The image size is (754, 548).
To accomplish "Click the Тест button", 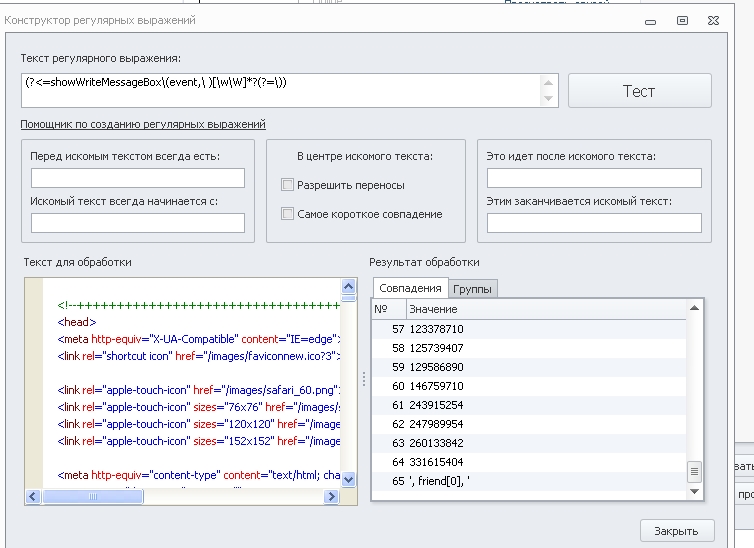I will click(639, 91).
